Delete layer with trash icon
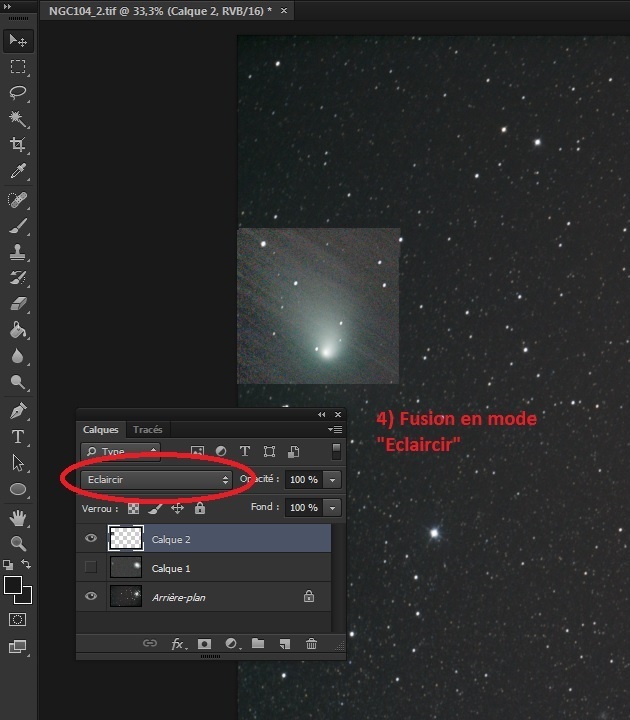This screenshot has width=630, height=720. (x=311, y=644)
